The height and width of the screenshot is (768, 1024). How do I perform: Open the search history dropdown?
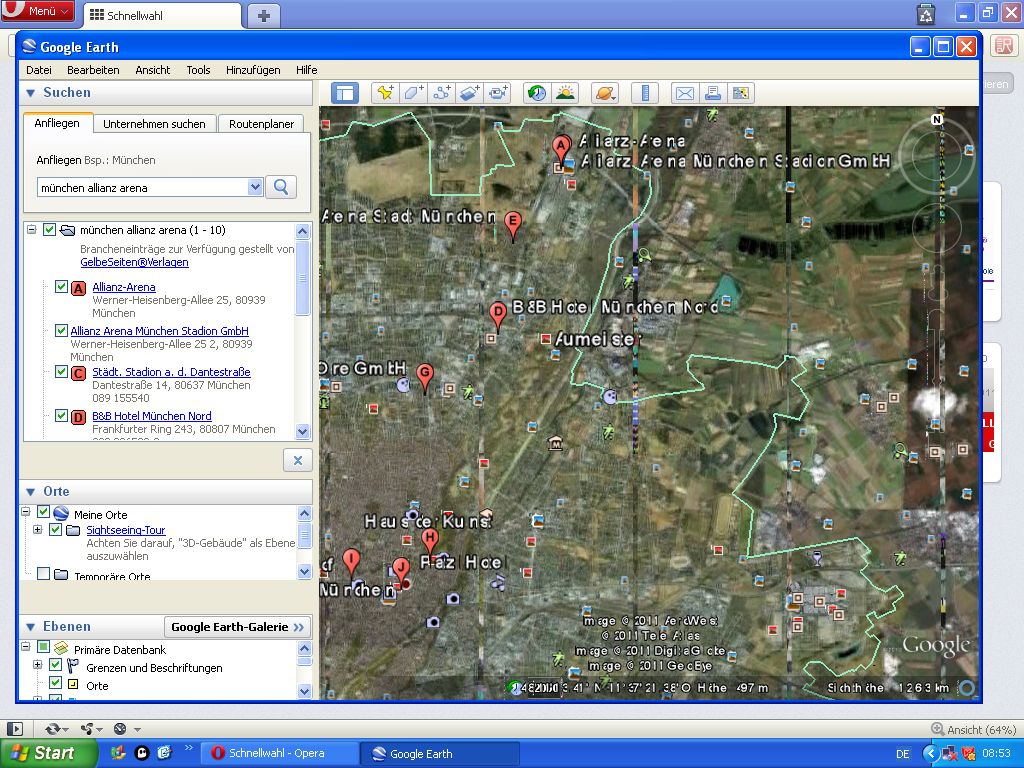point(255,187)
